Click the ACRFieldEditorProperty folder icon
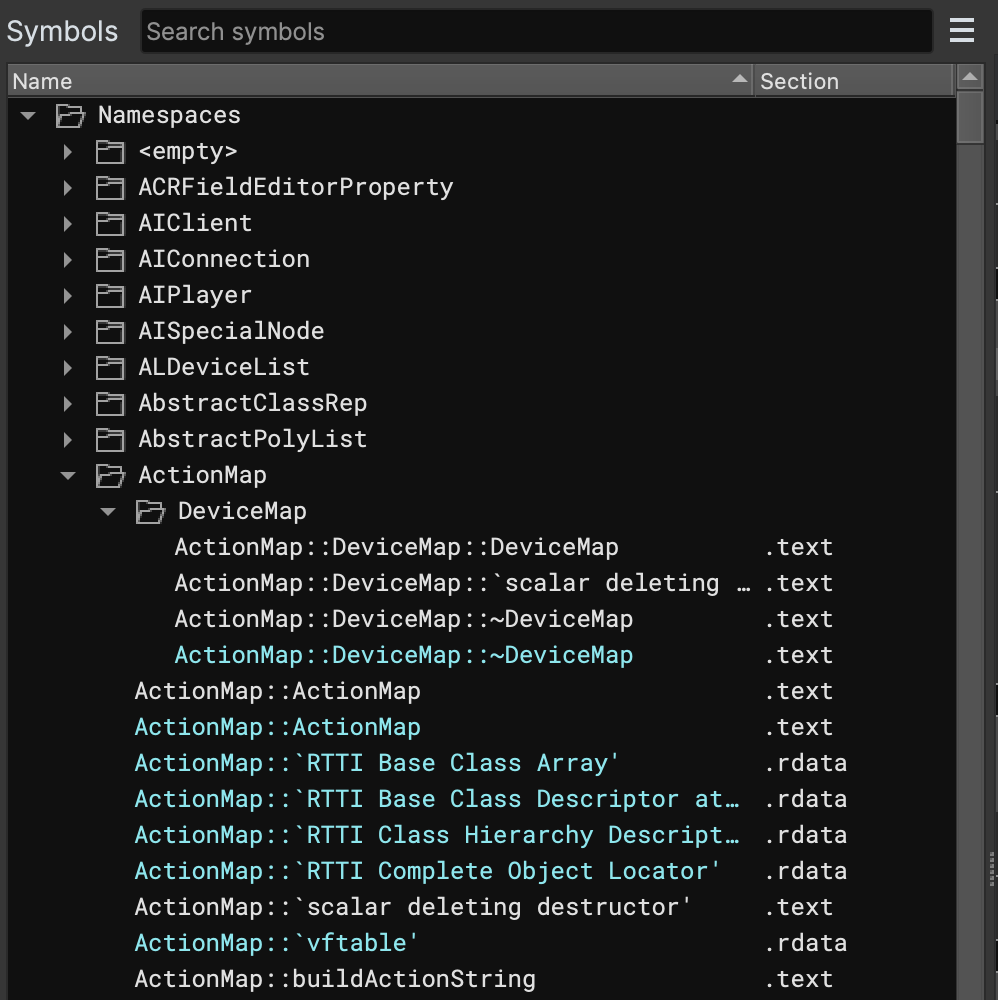 [x=110, y=188]
